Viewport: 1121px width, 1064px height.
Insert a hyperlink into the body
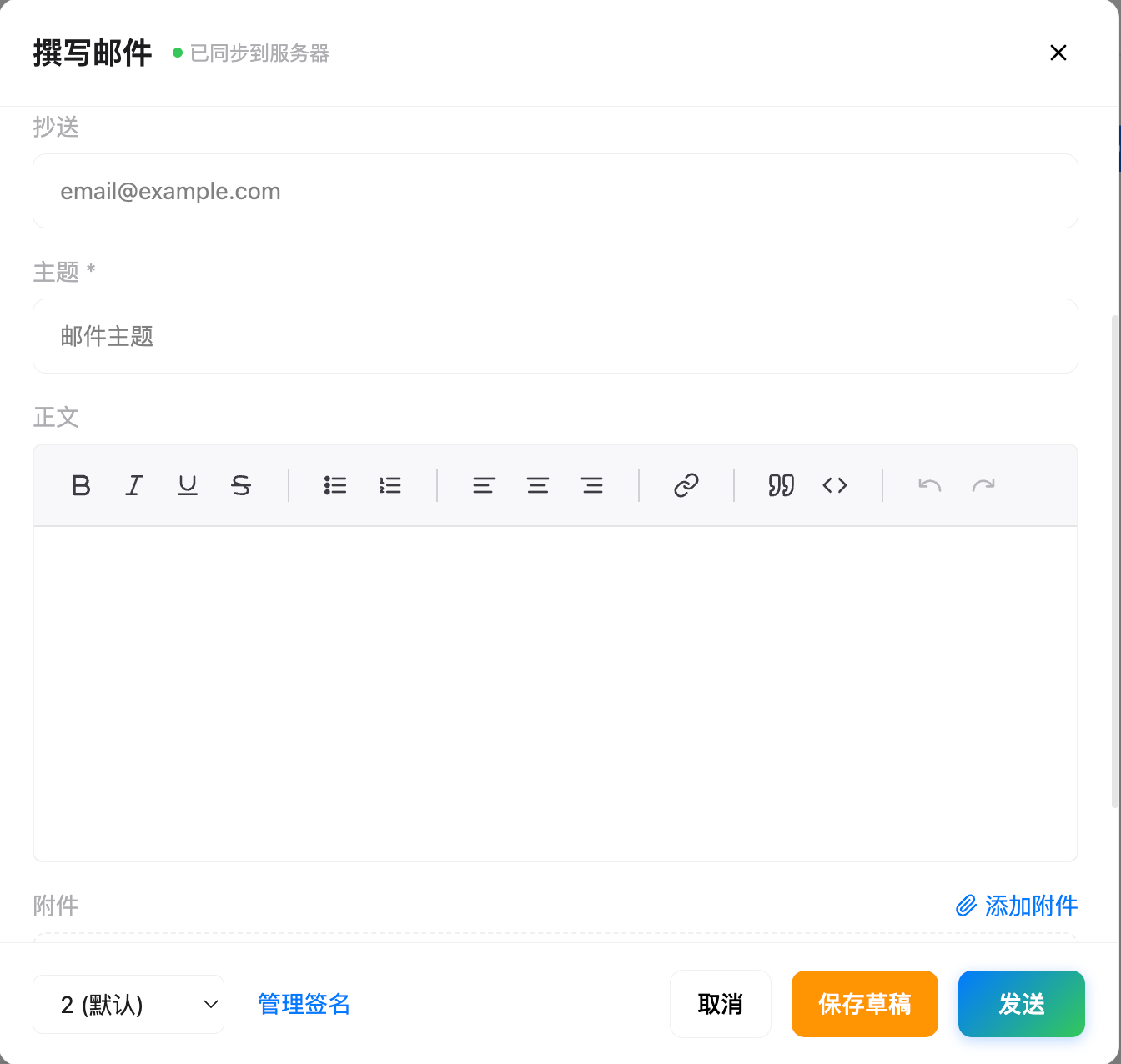pyautogui.click(x=686, y=485)
